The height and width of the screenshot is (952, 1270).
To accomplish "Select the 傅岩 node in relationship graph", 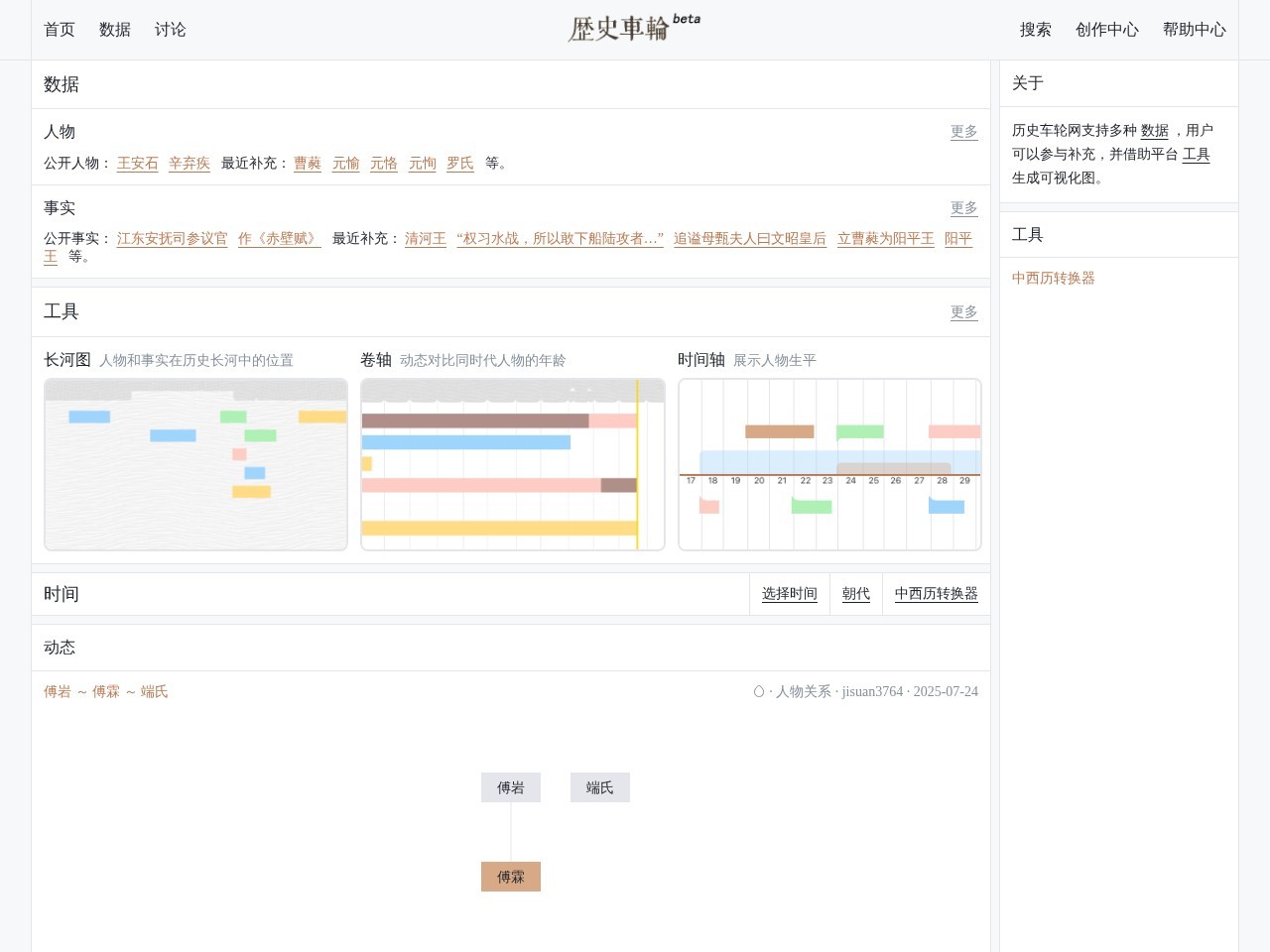I will click(x=511, y=787).
